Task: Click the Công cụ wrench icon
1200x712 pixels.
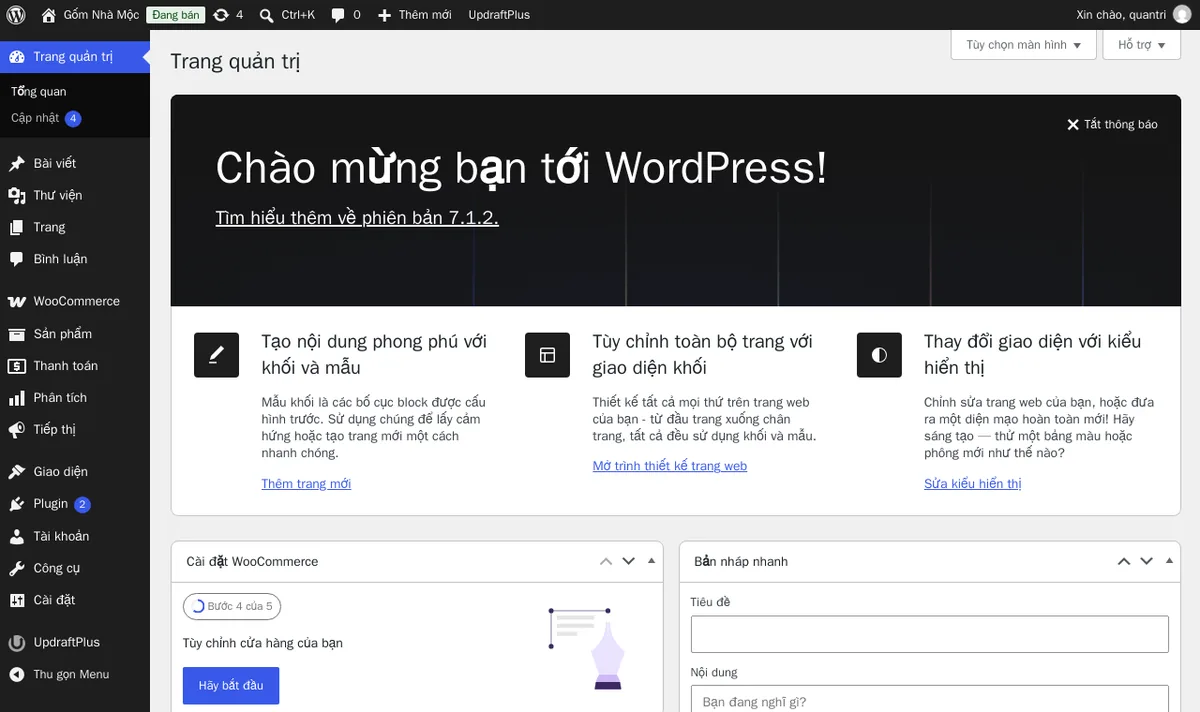Action: pos(17,568)
